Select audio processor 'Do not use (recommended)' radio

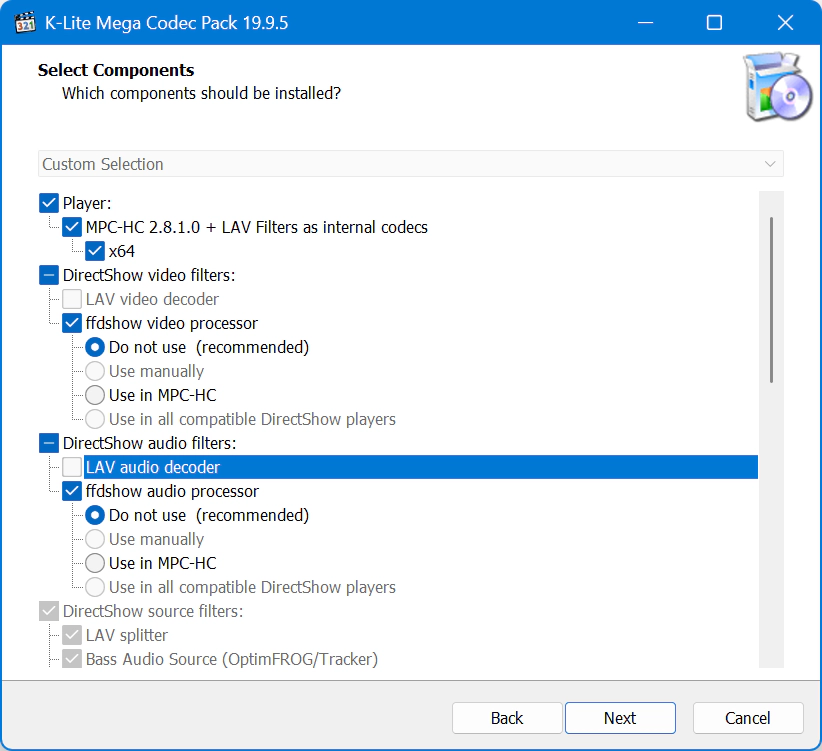(95, 516)
